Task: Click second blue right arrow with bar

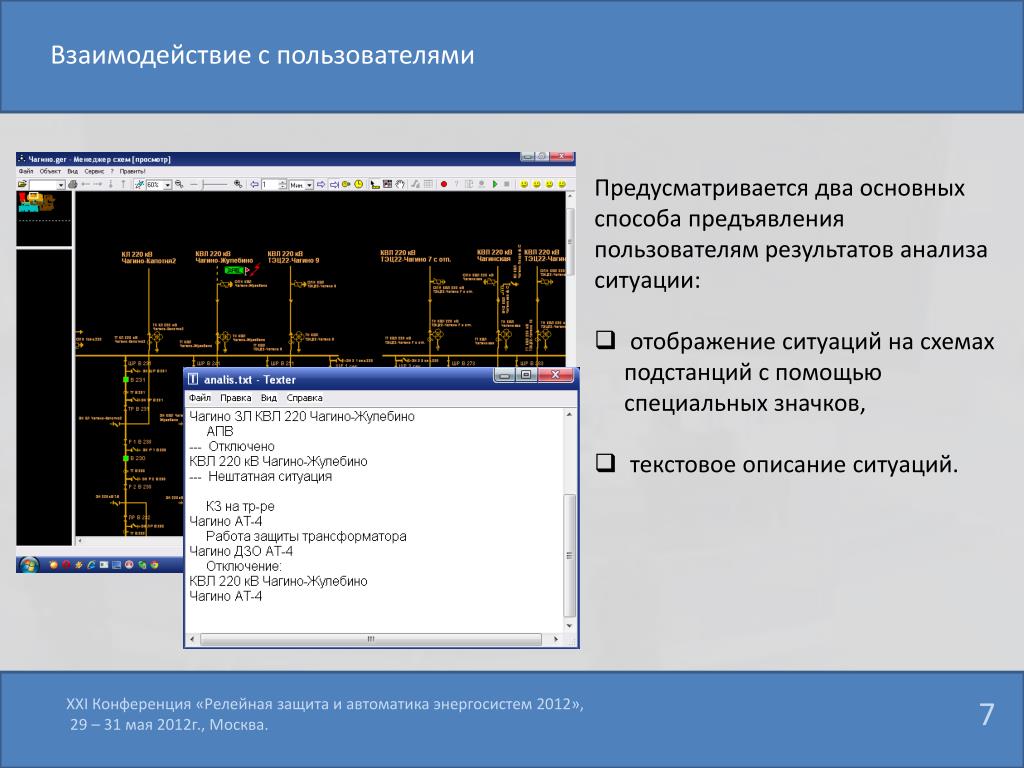Action: (x=334, y=185)
